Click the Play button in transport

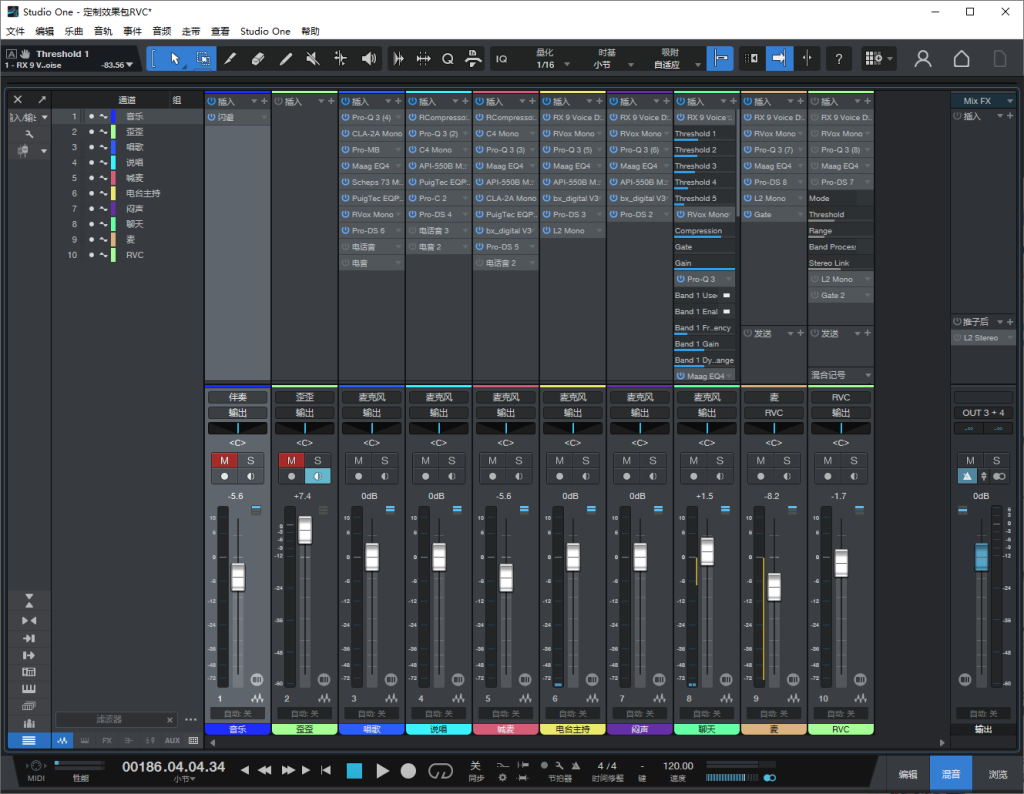pos(382,770)
